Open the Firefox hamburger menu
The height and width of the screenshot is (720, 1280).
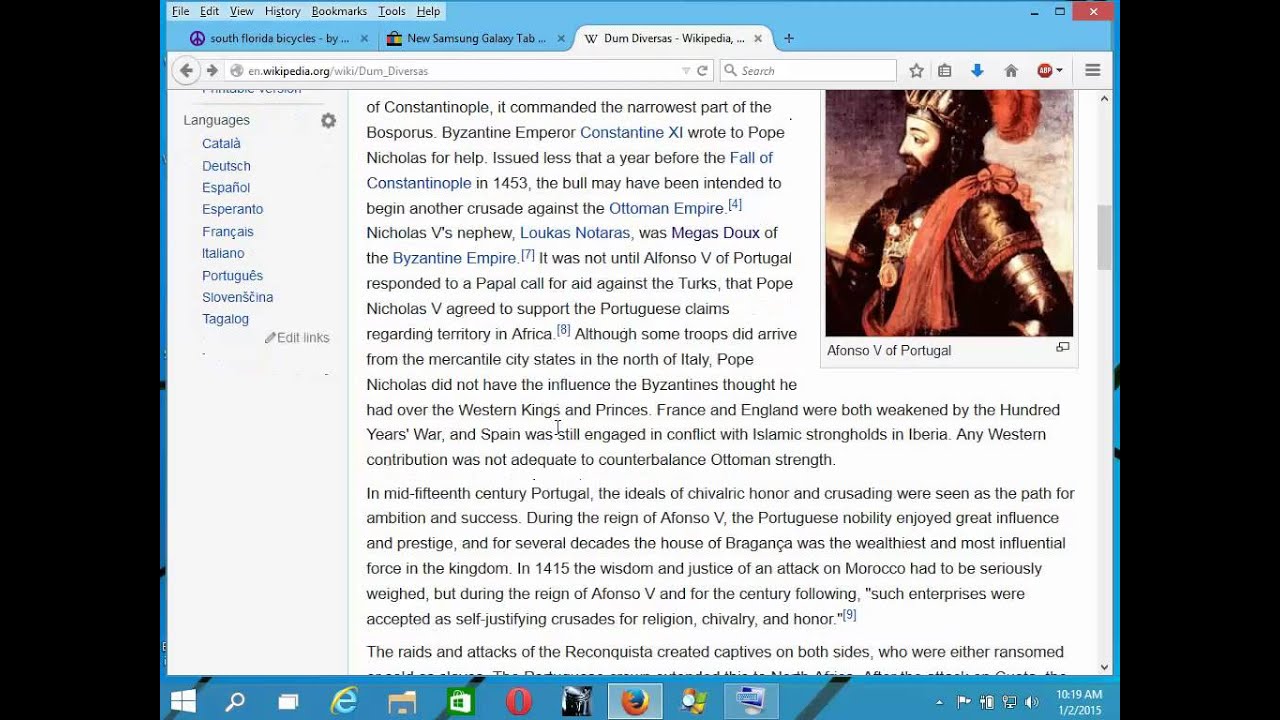click(1093, 71)
